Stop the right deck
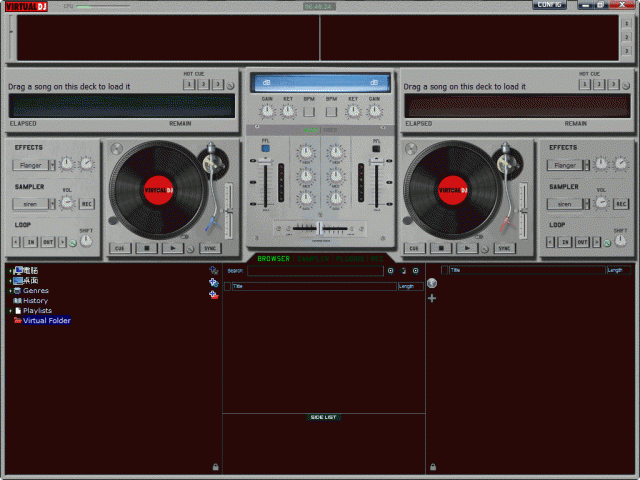Viewport: 640px width, 480px height. pyautogui.click(x=440, y=248)
